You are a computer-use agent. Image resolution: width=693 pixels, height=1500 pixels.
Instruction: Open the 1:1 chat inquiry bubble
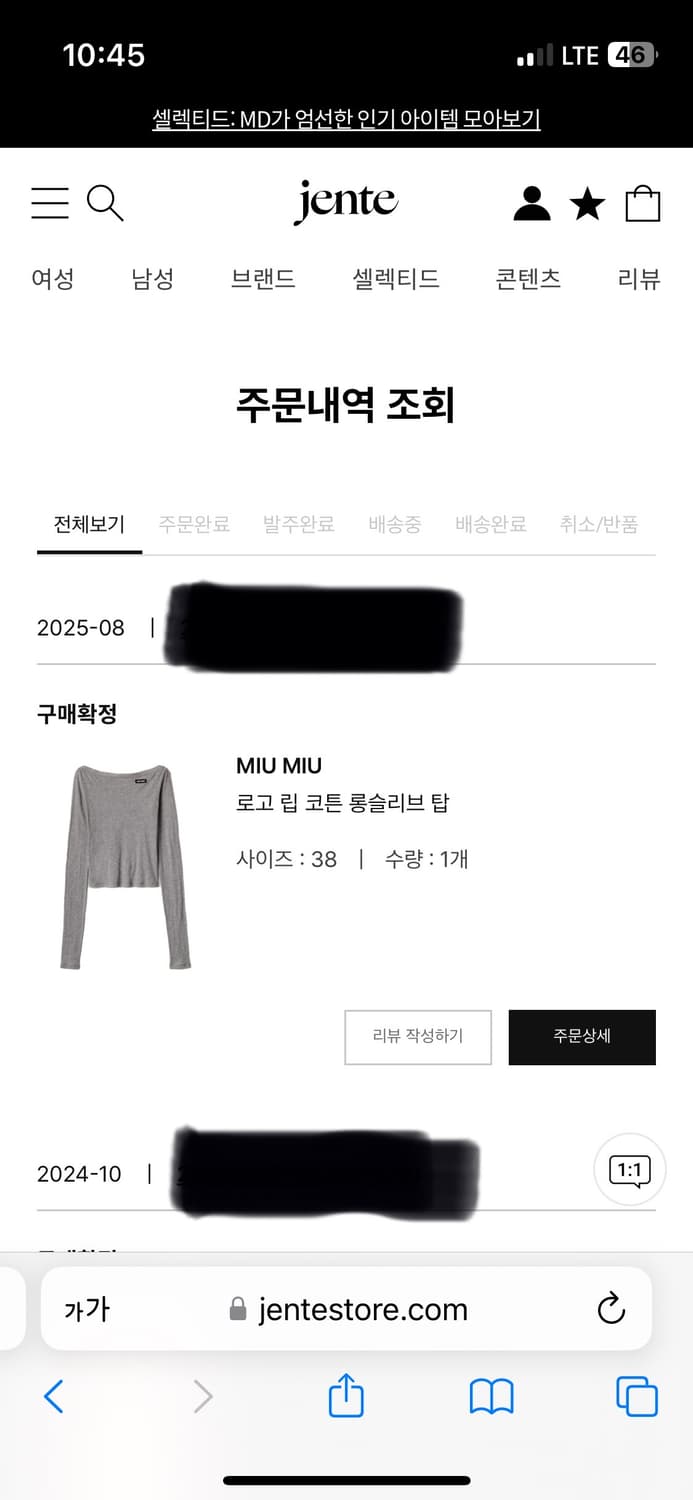(629, 1169)
